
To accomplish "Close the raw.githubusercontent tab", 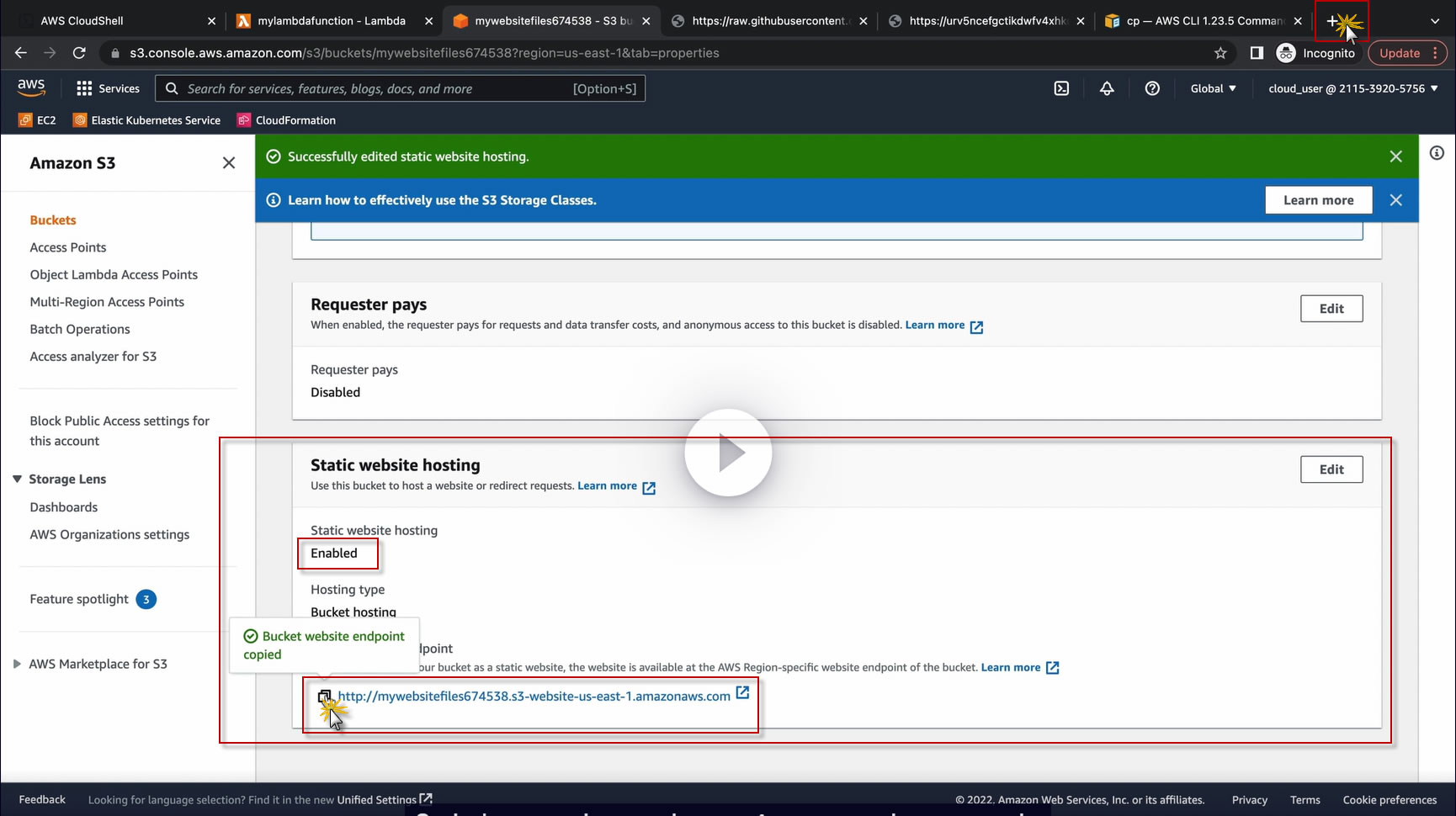I will [864, 21].
